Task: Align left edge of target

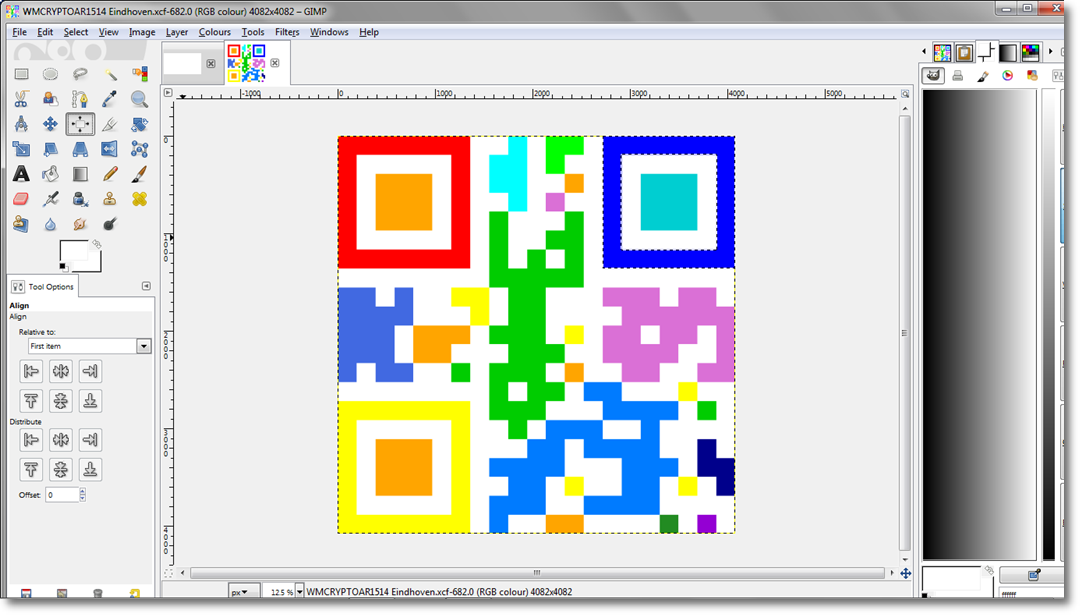Action: [31, 371]
